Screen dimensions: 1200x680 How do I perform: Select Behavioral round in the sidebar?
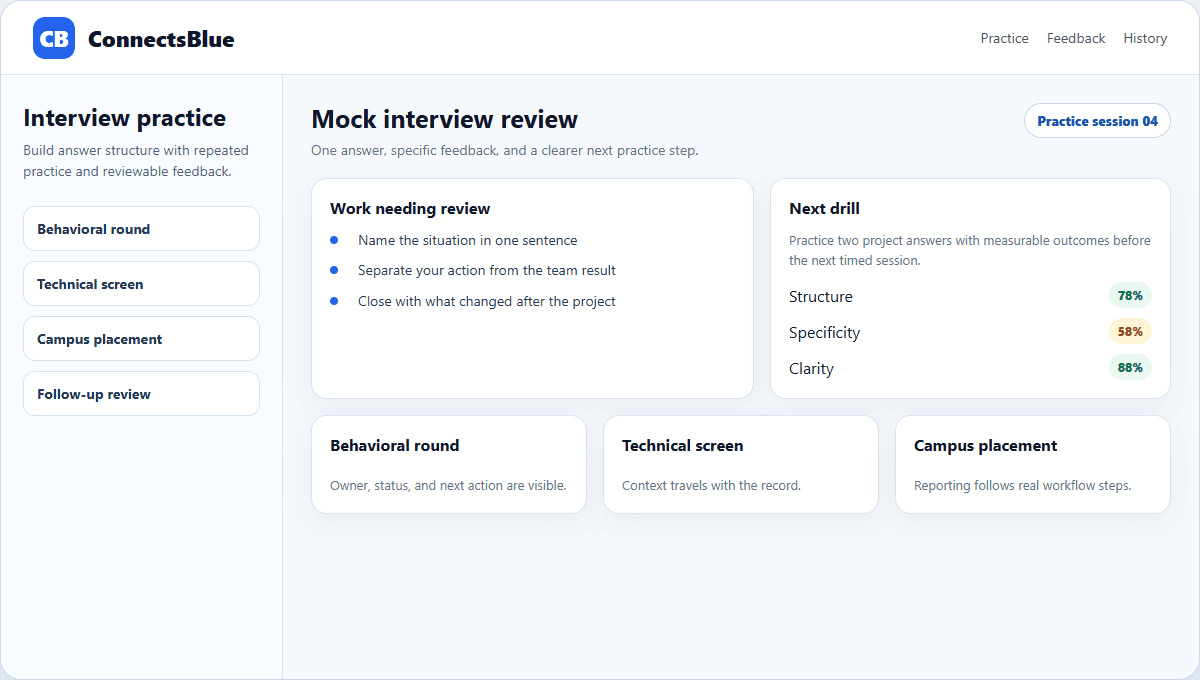coord(141,229)
